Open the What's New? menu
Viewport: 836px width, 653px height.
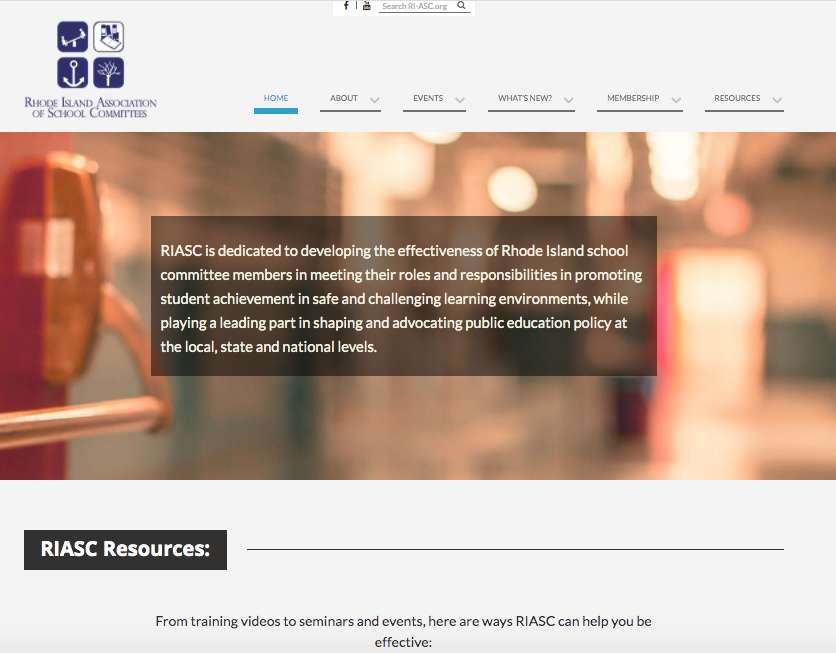coord(525,98)
